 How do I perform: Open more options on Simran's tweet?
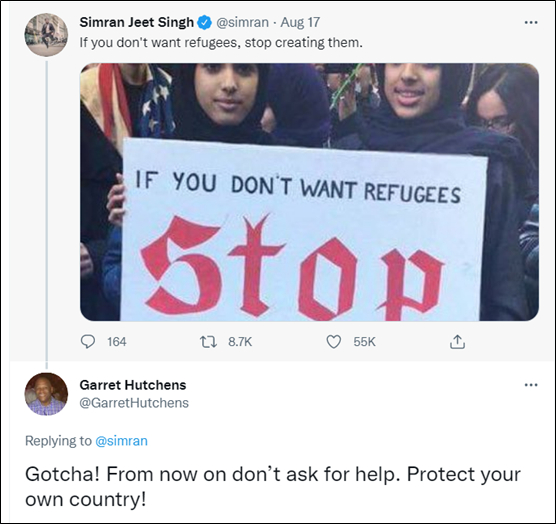(x=531, y=23)
